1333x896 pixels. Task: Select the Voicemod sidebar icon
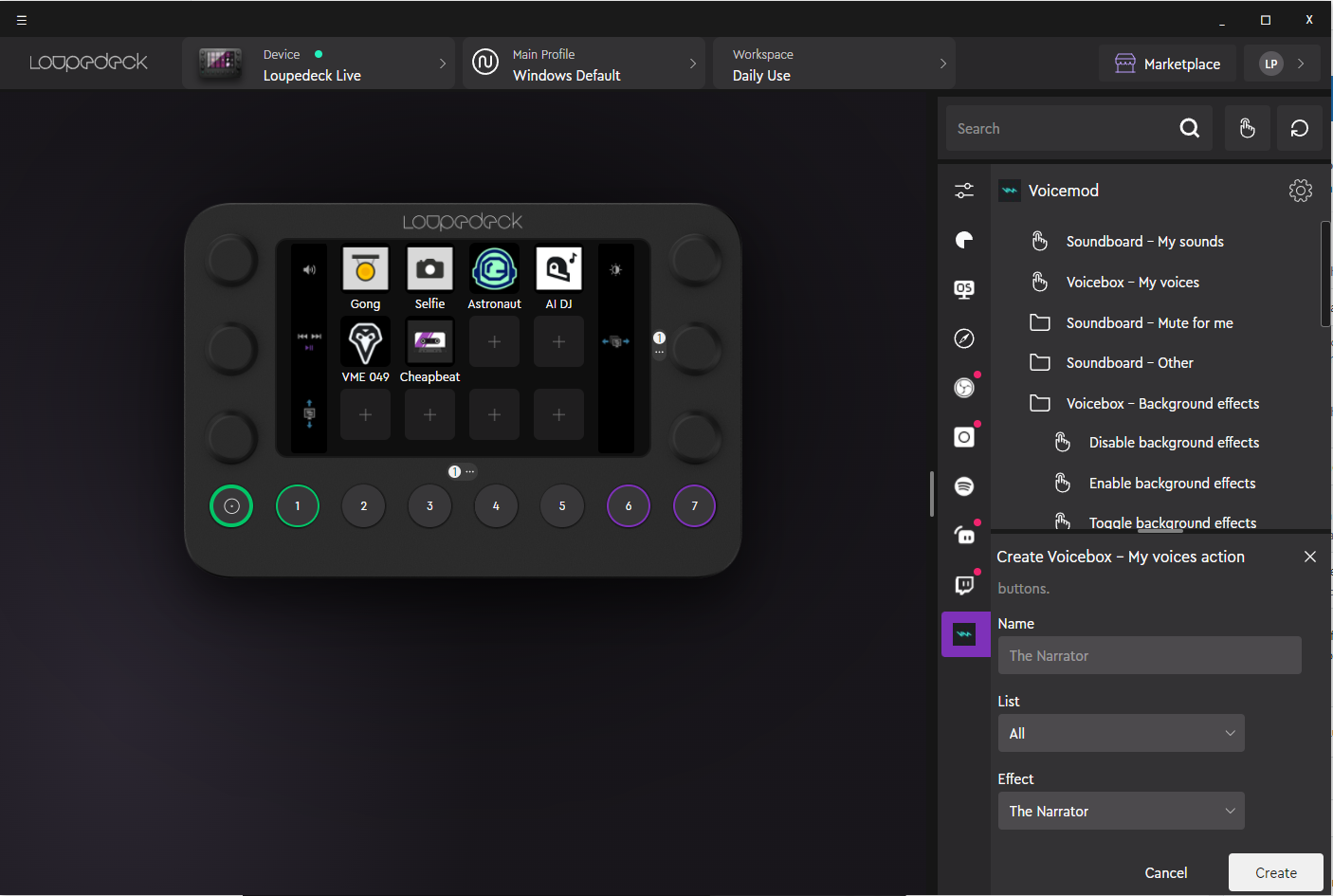(965, 634)
